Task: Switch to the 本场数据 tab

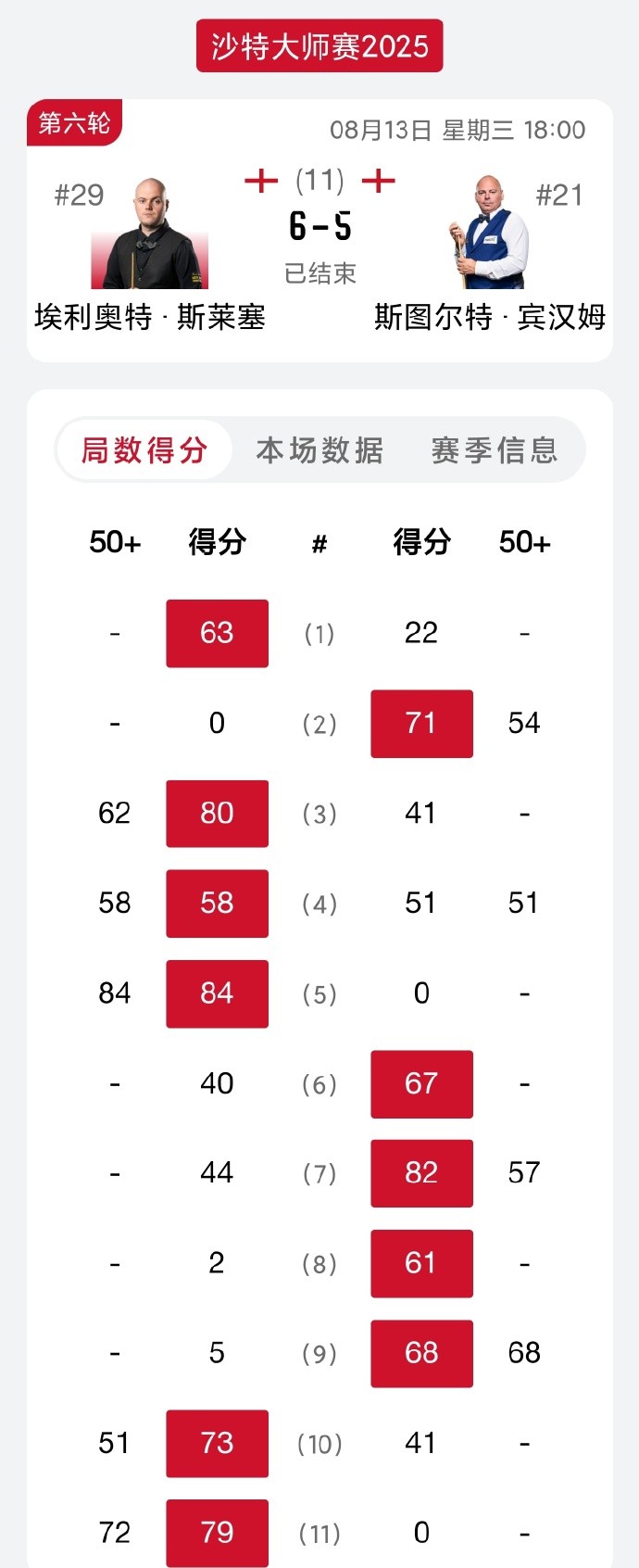Action: [x=319, y=450]
